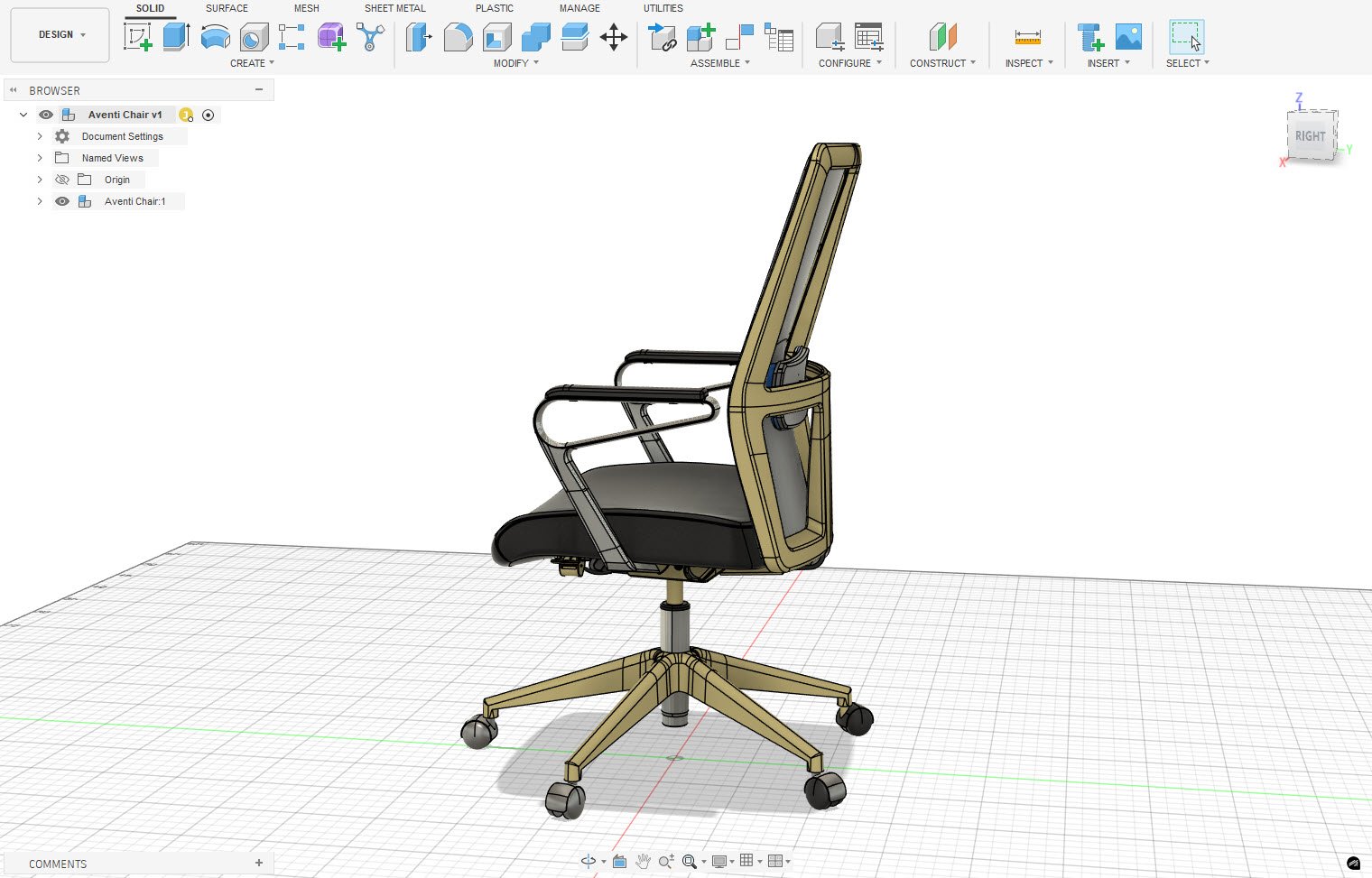
Task: Select the Combine tool
Action: (535, 36)
